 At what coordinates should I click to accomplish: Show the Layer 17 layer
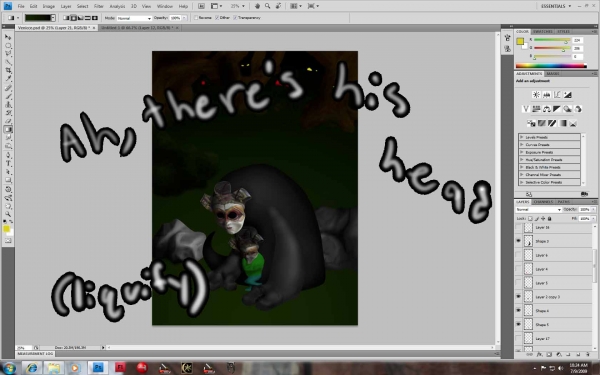point(518,338)
